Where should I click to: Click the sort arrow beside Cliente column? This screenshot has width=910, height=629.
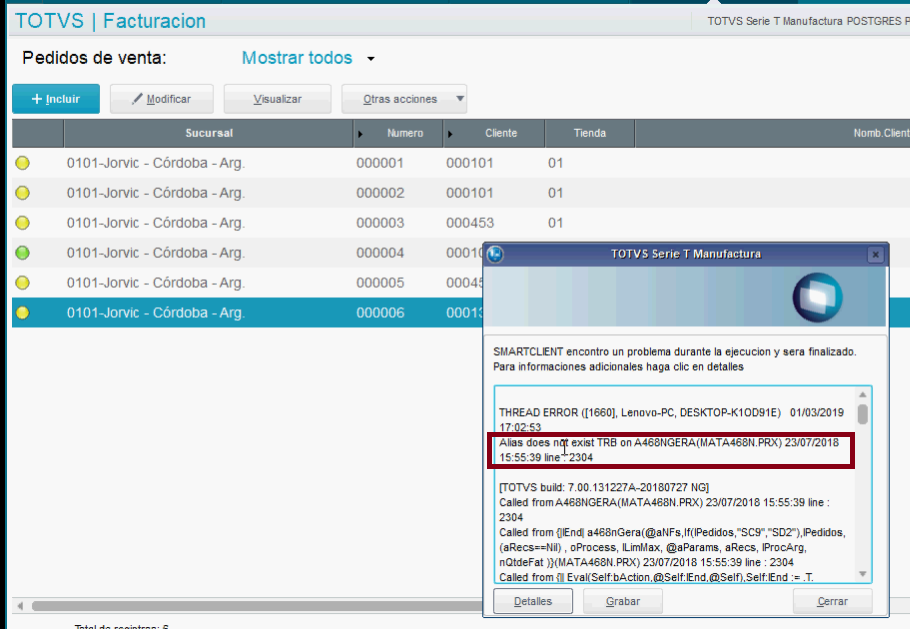click(x=450, y=134)
